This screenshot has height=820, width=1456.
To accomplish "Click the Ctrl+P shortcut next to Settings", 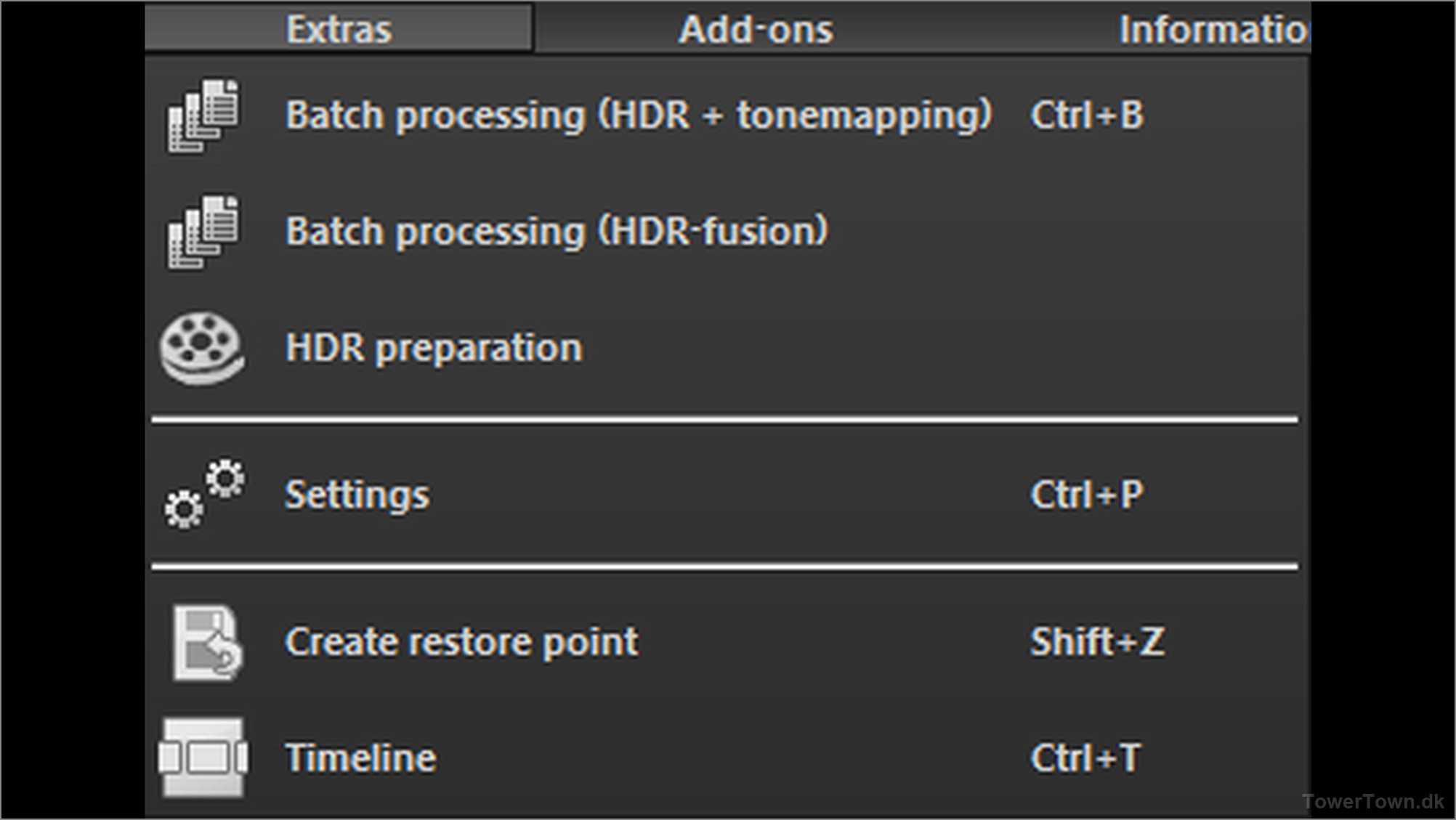I will pyautogui.click(x=1087, y=495).
